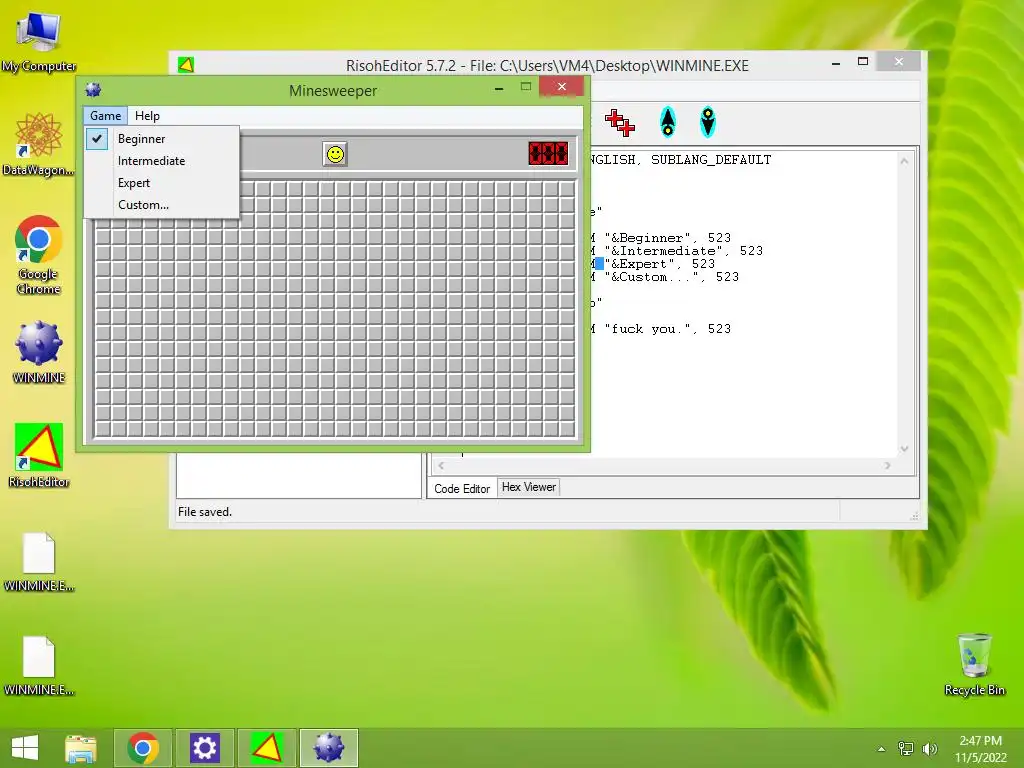Open File Explorer from the taskbar
The width and height of the screenshot is (1024, 768).
81,748
